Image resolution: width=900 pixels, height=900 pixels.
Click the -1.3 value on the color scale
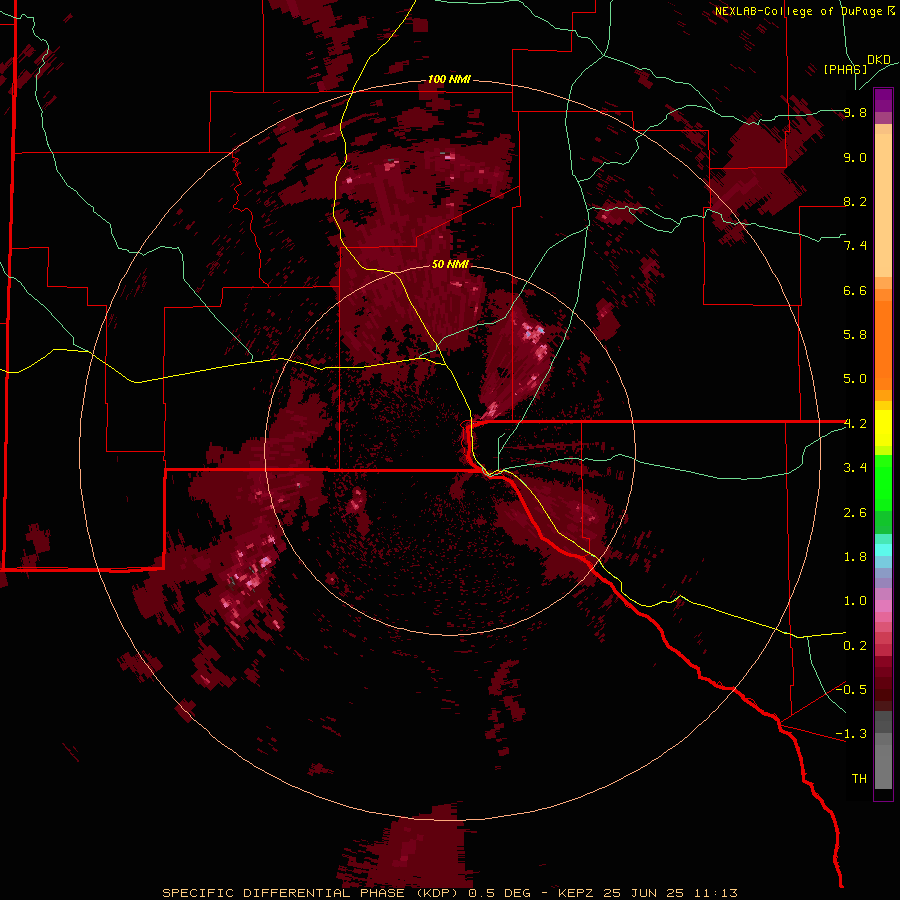(x=851, y=734)
